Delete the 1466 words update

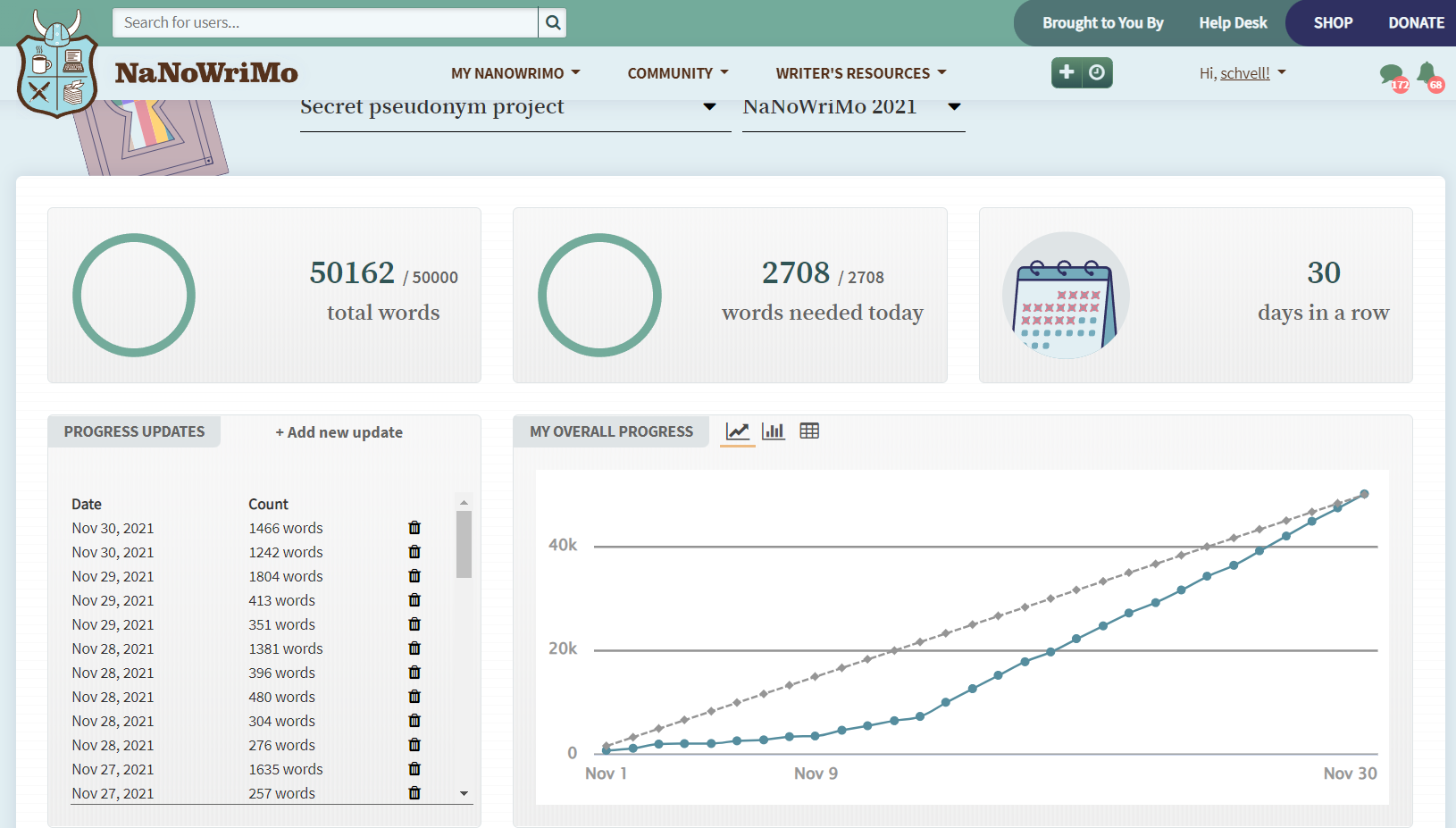click(x=414, y=528)
